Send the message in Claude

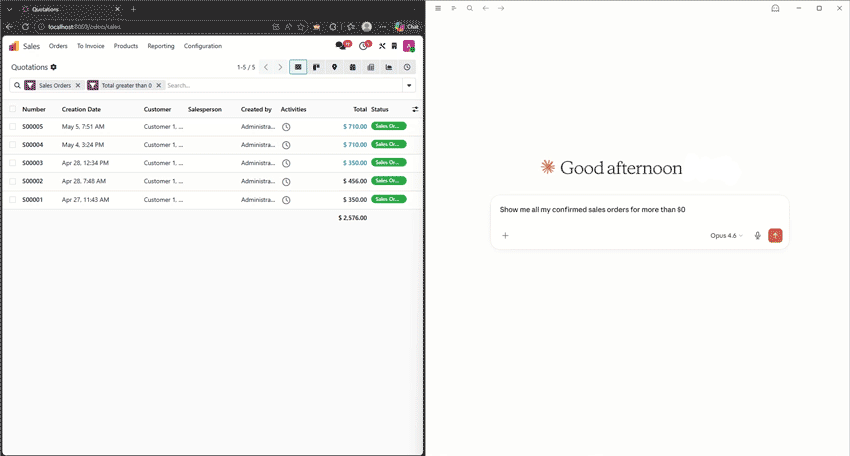point(775,235)
